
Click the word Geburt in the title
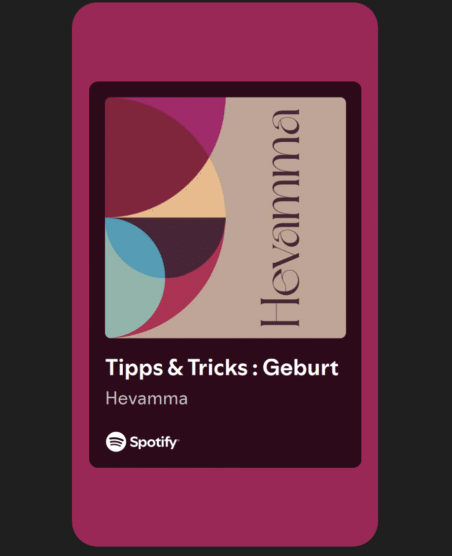(301, 367)
